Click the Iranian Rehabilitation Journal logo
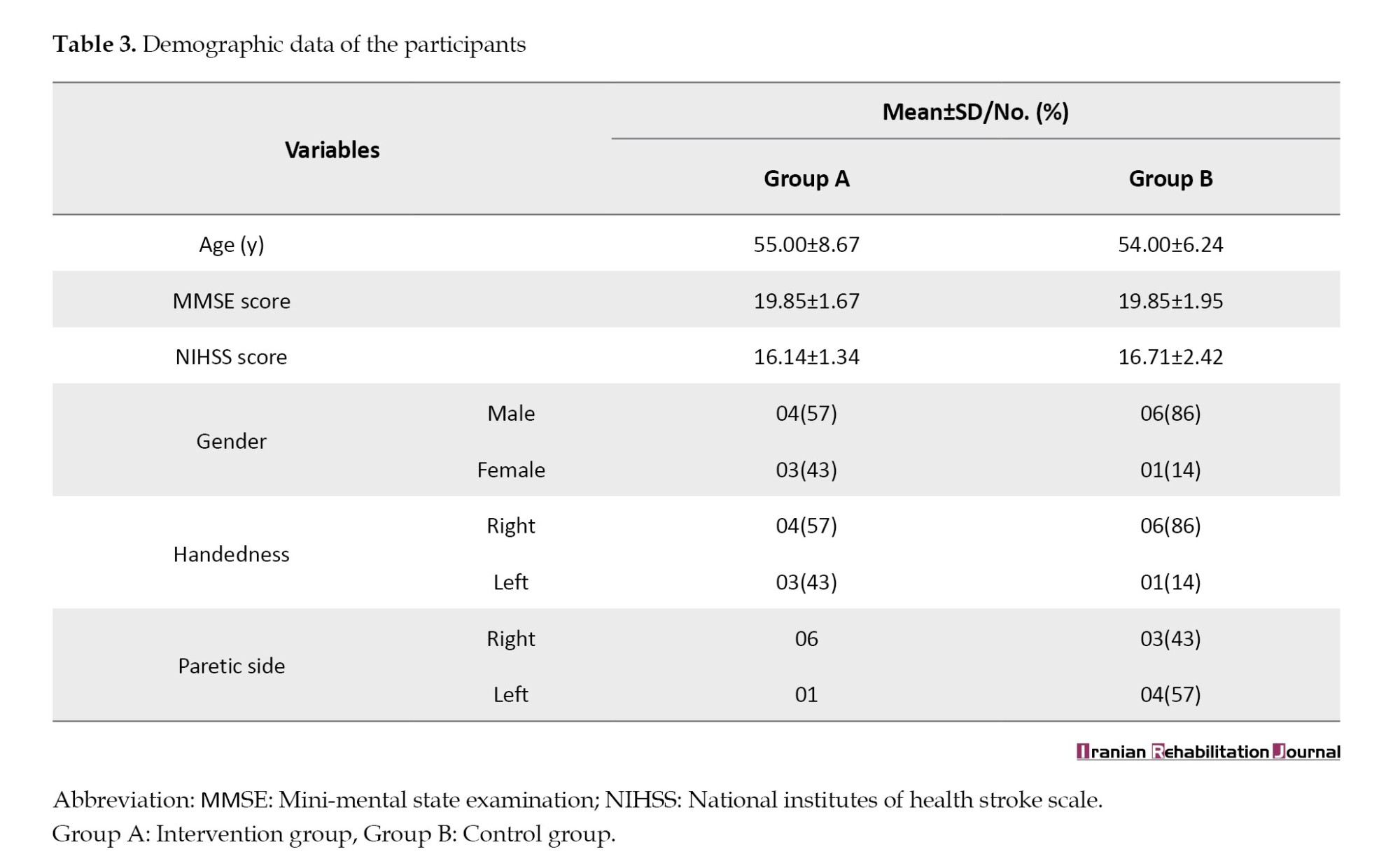 click(1207, 752)
